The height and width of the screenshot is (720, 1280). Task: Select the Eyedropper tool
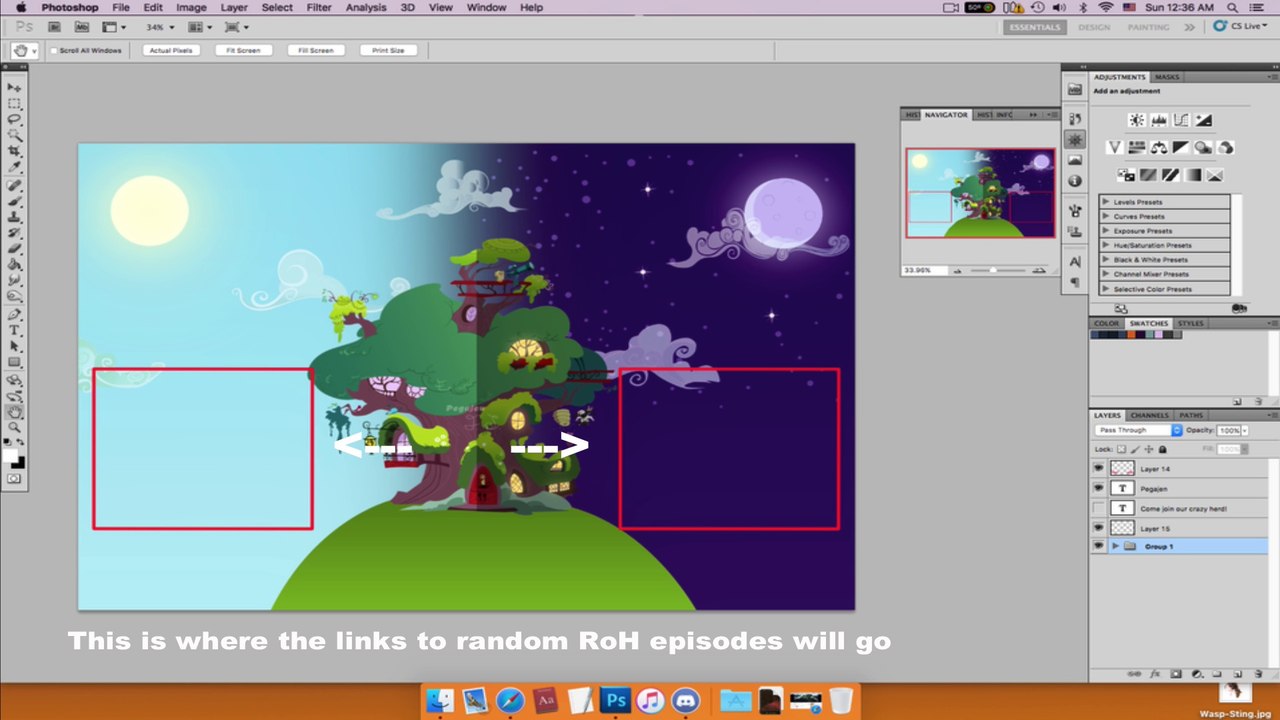15,165
